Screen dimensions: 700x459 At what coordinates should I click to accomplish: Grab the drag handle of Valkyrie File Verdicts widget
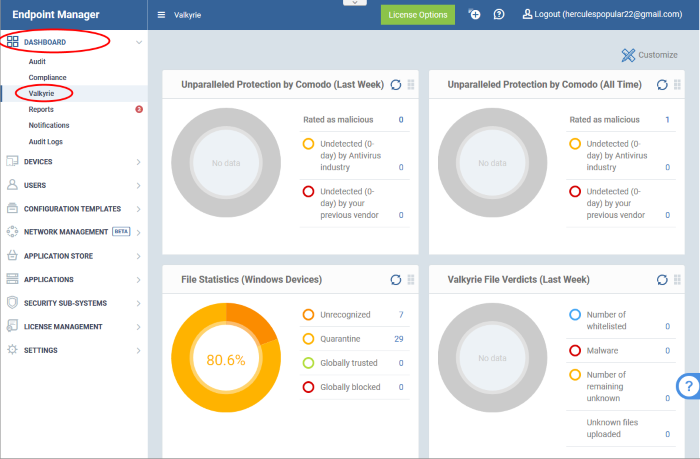677,280
